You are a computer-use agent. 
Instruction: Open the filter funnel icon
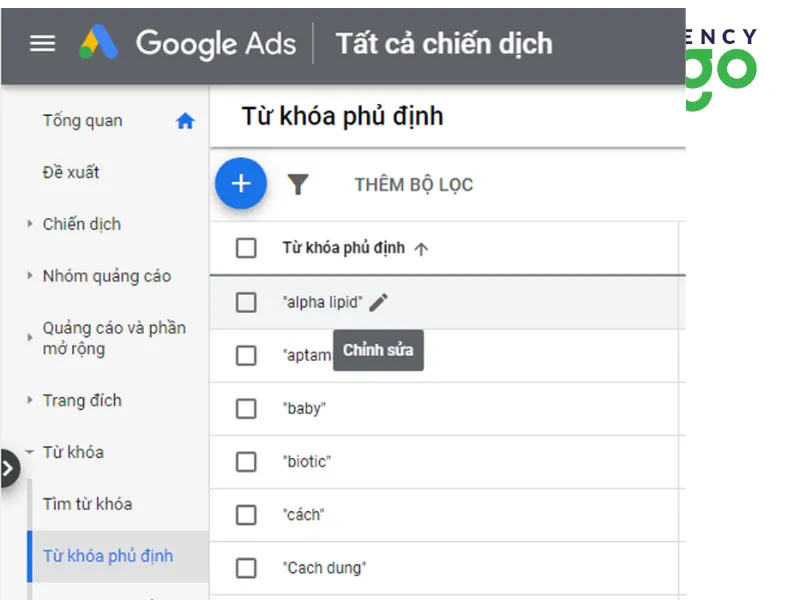299,184
